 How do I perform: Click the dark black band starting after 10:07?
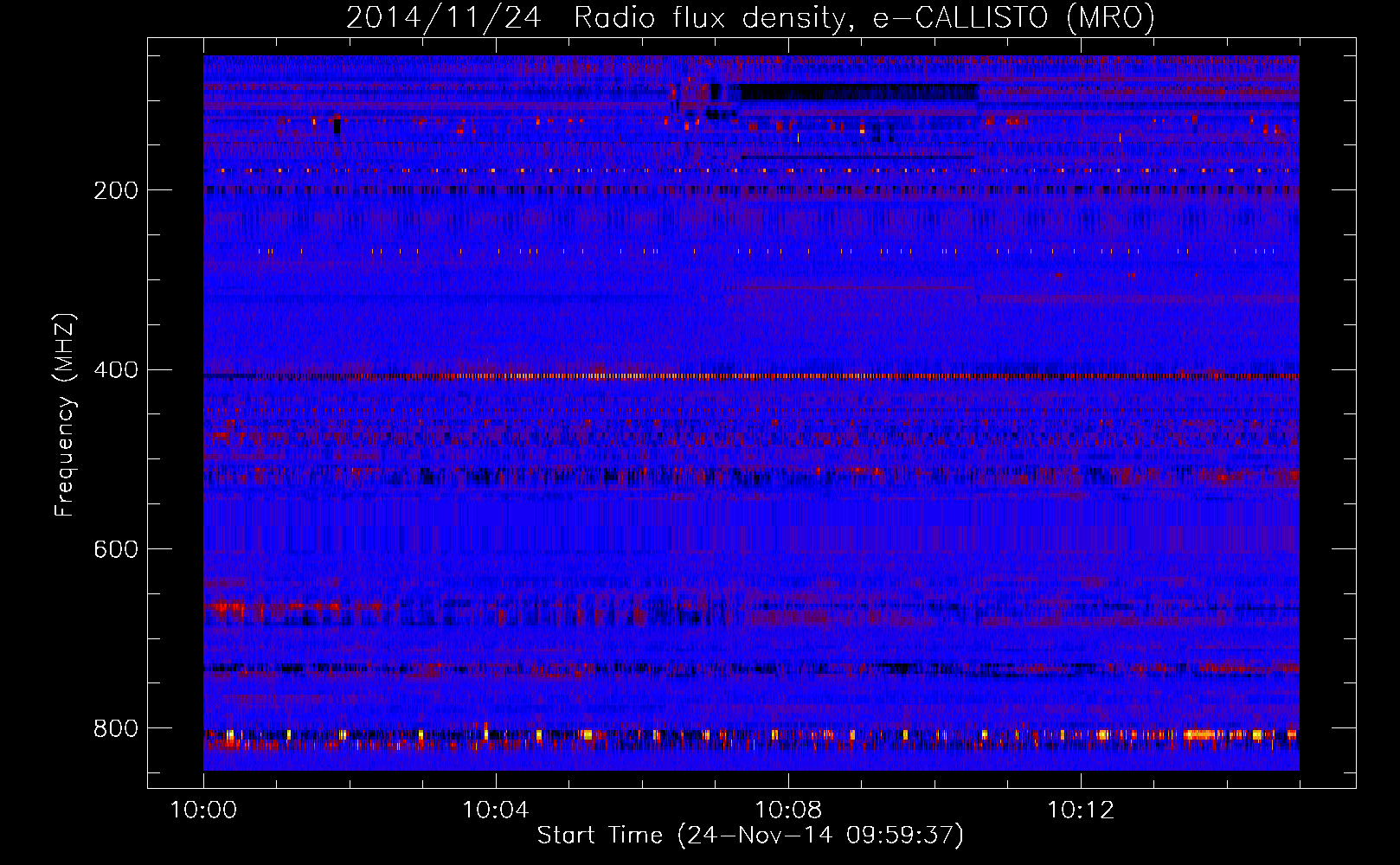point(858,93)
